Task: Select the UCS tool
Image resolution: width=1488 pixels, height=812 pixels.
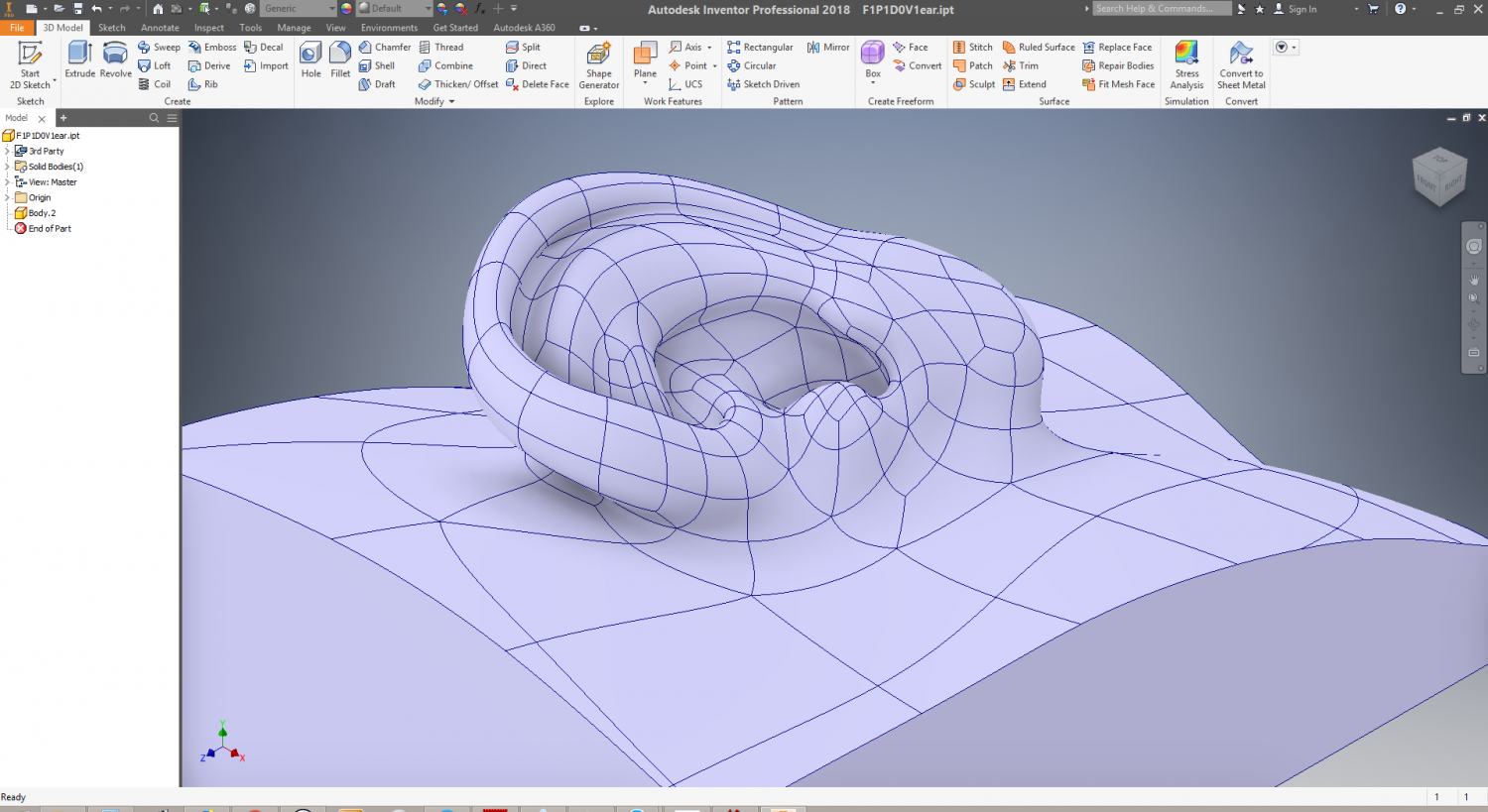Action: (685, 84)
